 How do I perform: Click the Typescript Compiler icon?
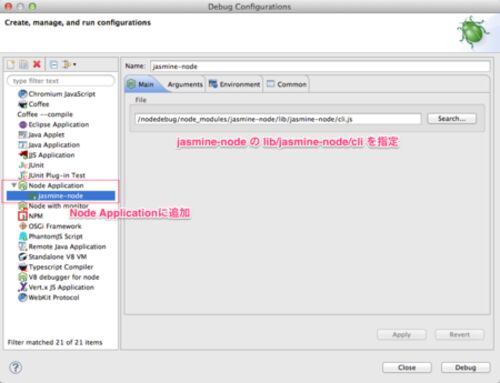click(23, 267)
